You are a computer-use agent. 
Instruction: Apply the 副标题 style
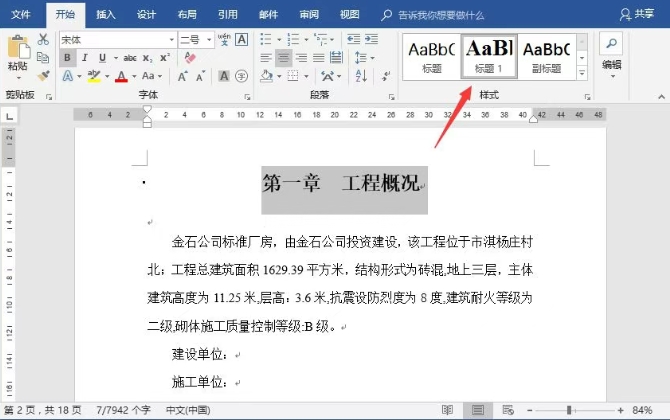click(546, 56)
